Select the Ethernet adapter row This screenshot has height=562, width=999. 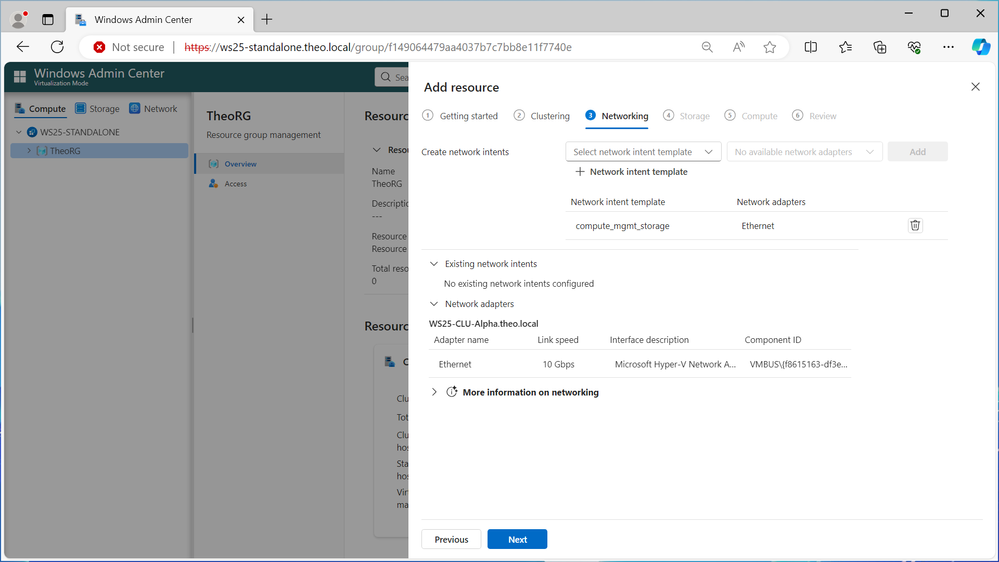click(640, 364)
